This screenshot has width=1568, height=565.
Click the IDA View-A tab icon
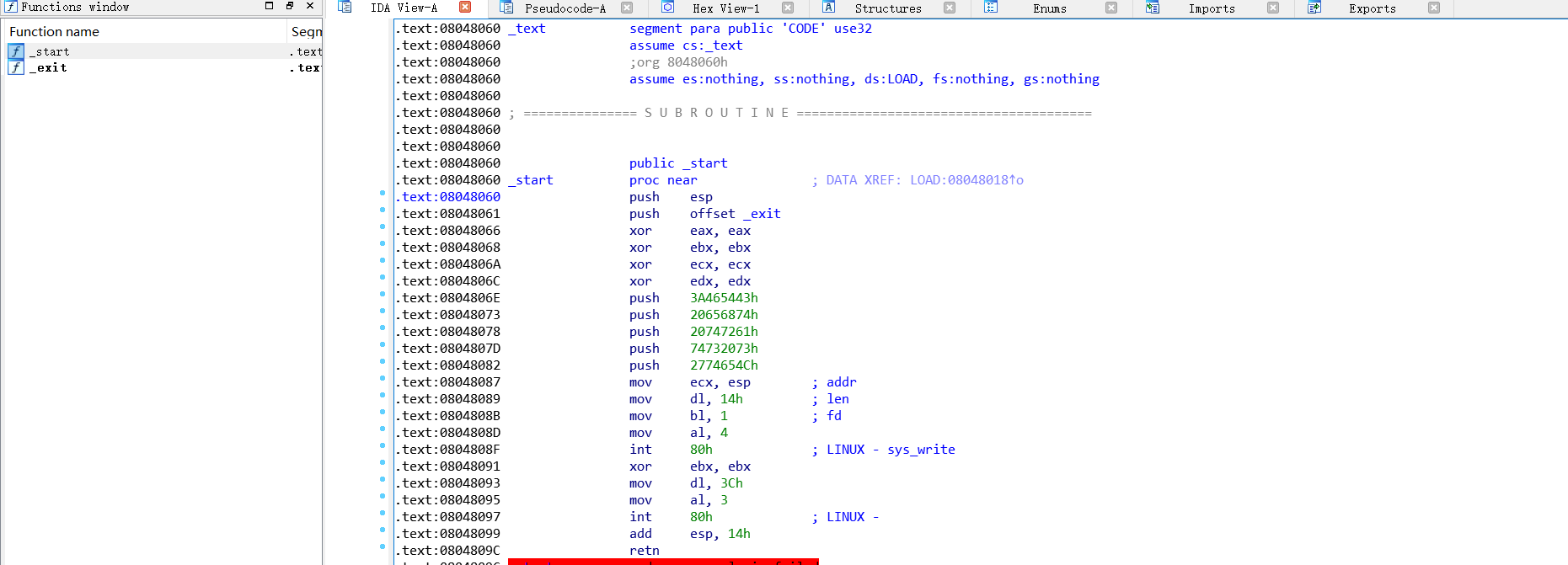point(345,8)
